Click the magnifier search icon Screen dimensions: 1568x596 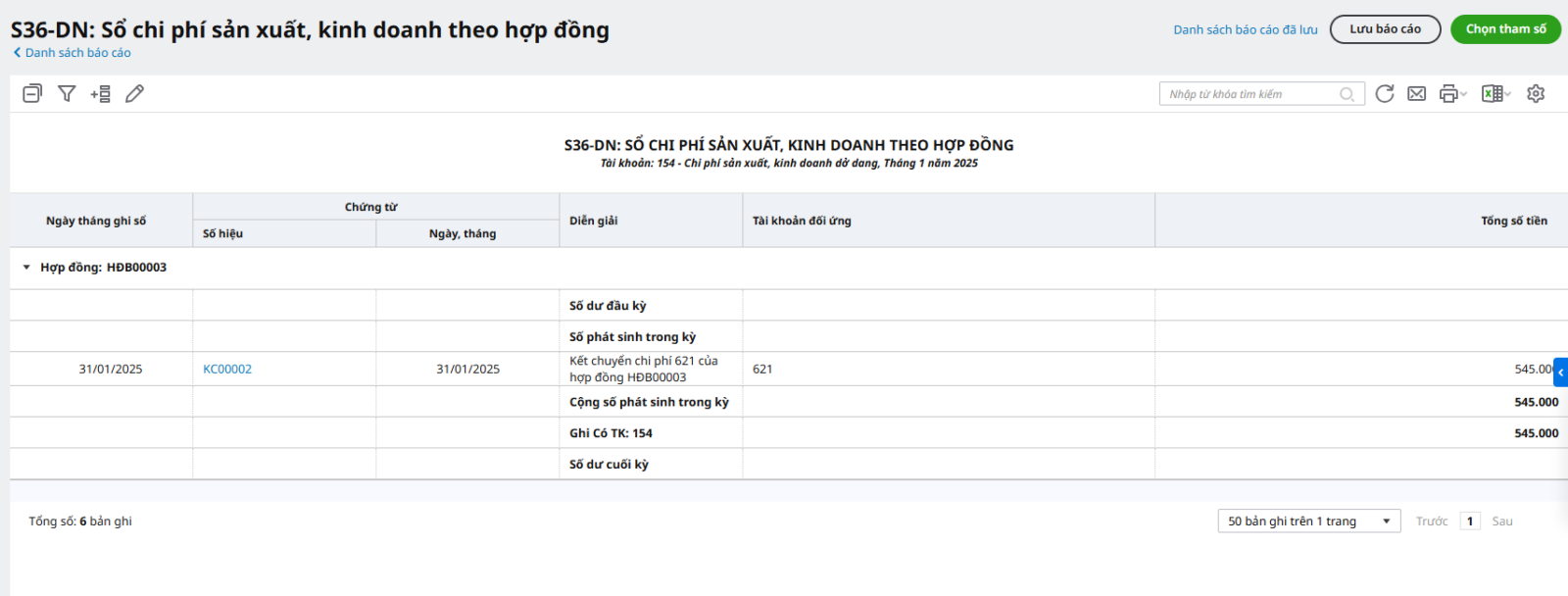[1347, 95]
